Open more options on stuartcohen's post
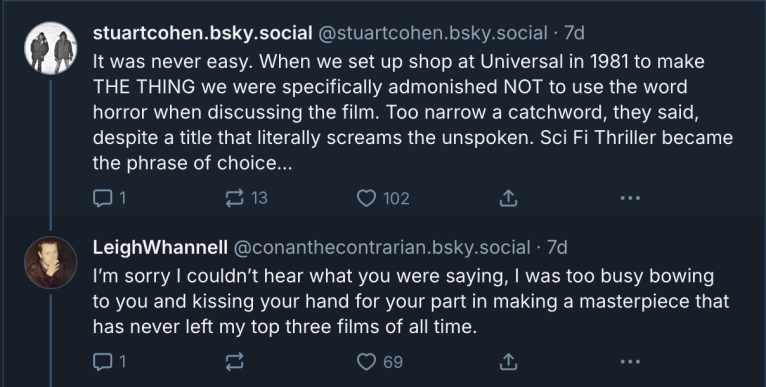 click(x=630, y=198)
